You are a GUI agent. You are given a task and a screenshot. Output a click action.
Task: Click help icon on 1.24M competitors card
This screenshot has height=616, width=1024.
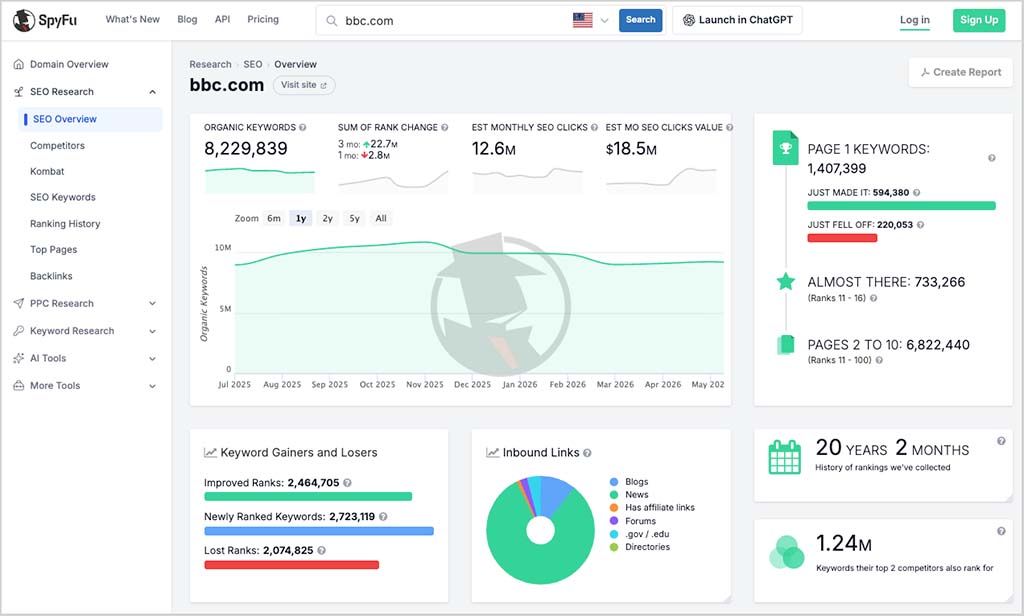(x=1000, y=531)
